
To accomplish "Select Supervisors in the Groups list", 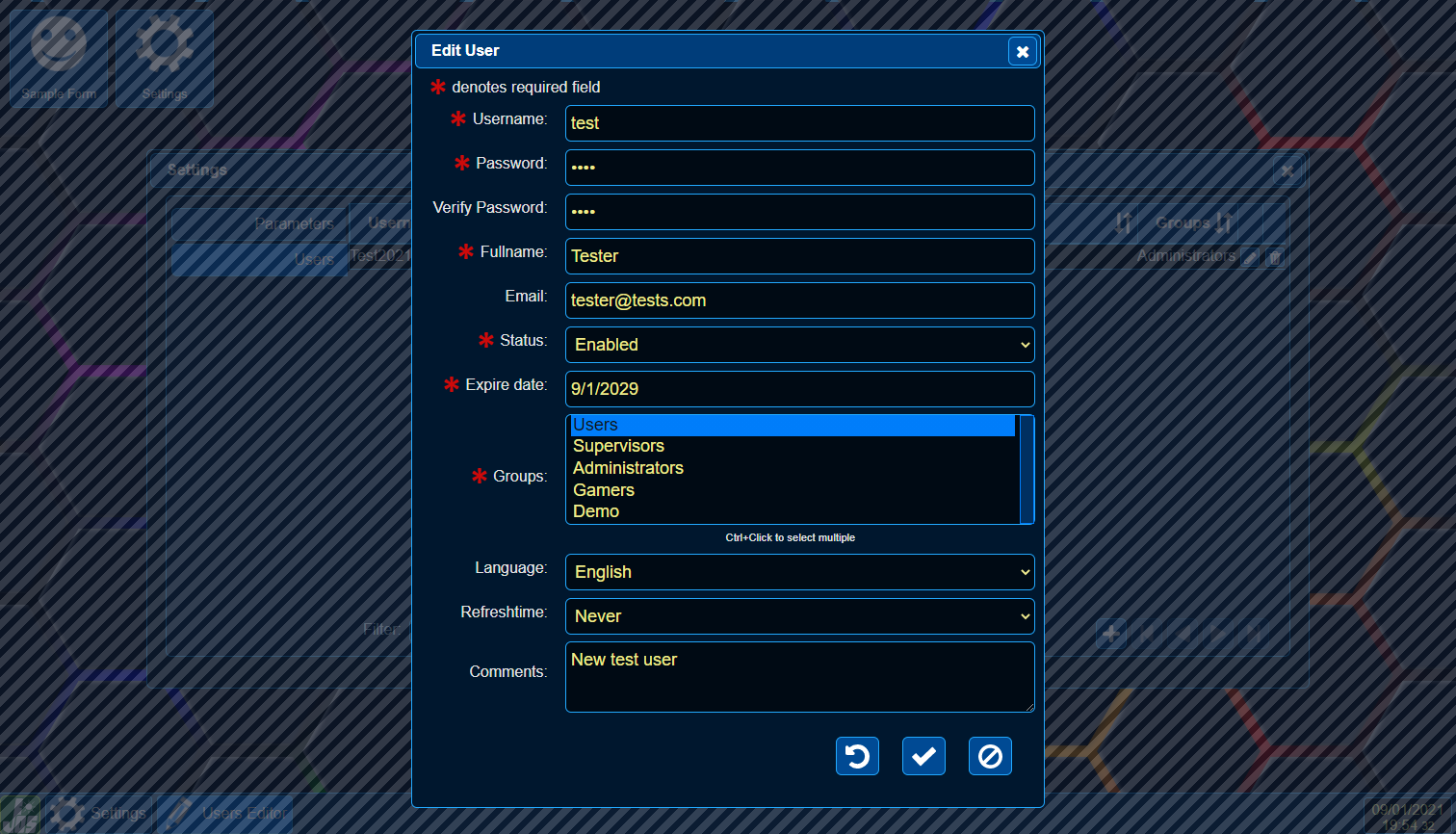I will click(618, 446).
